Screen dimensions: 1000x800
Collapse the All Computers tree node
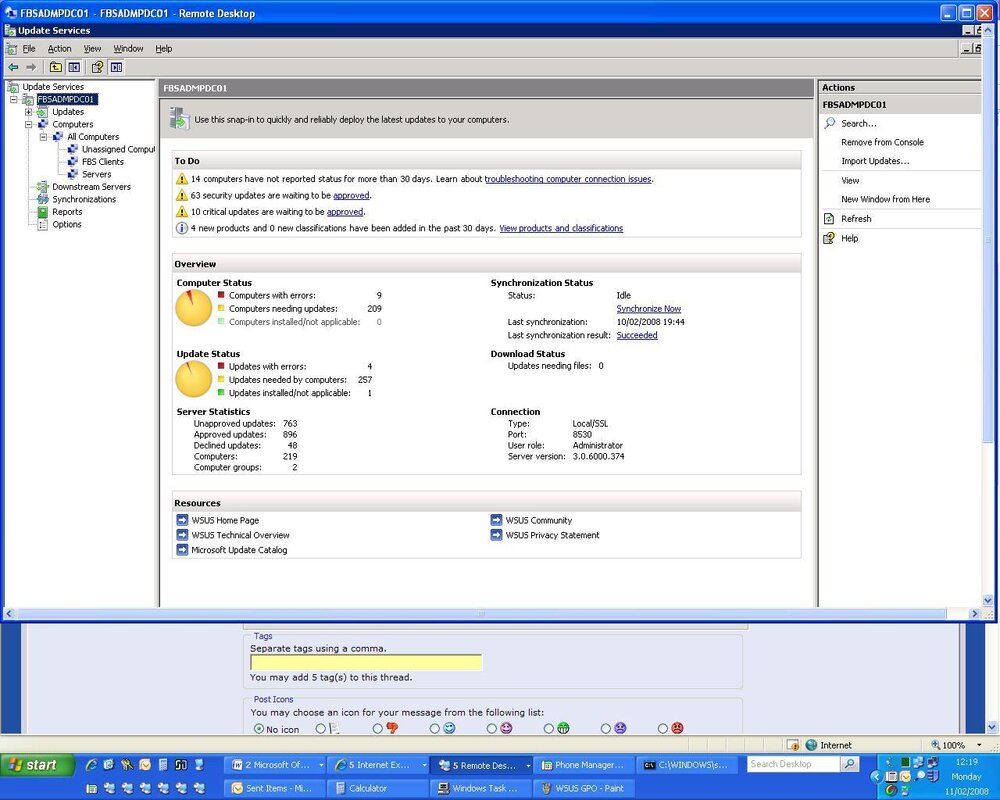click(x=43, y=137)
